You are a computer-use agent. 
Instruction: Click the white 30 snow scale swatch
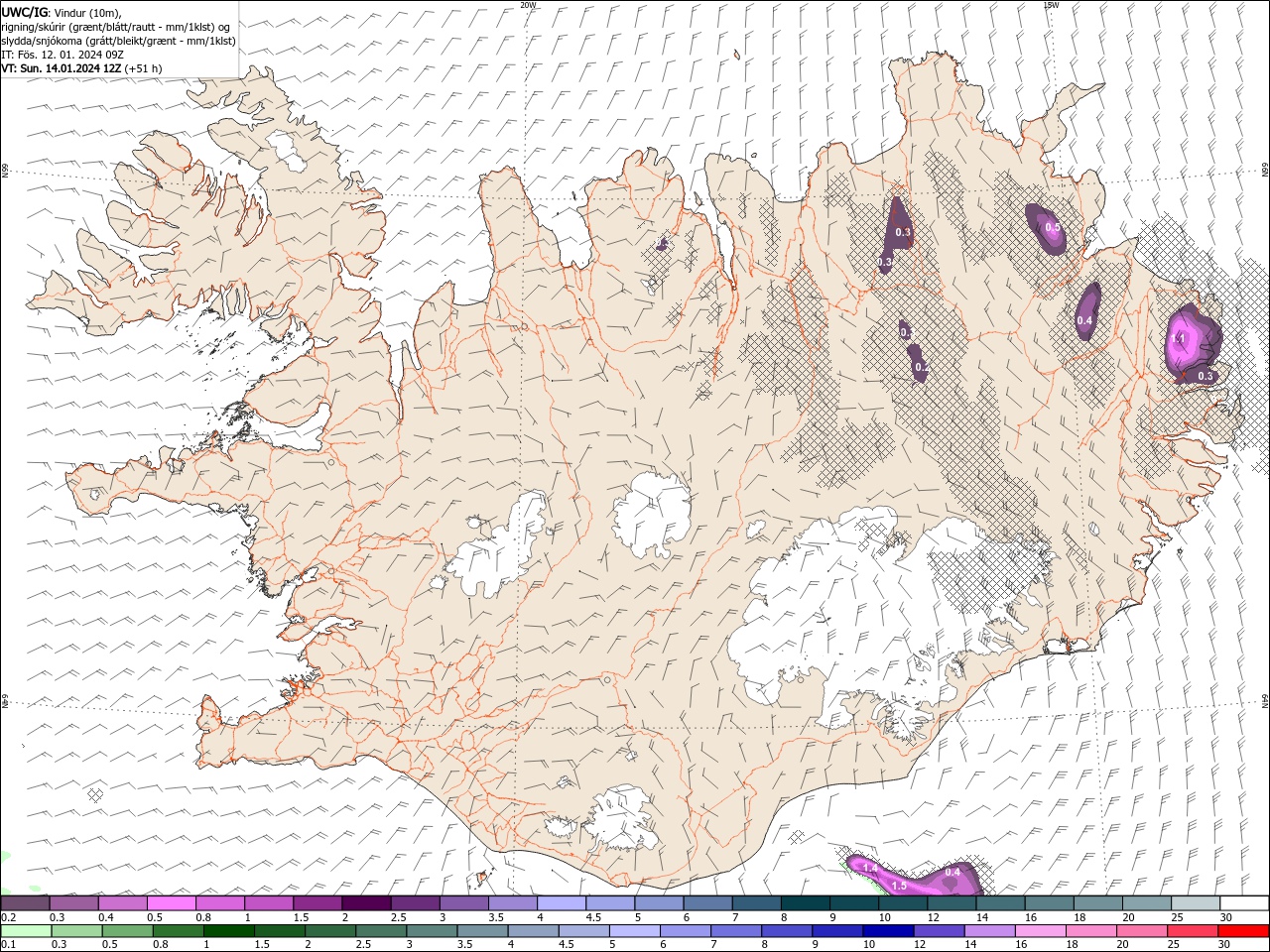(x=1245, y=903)
